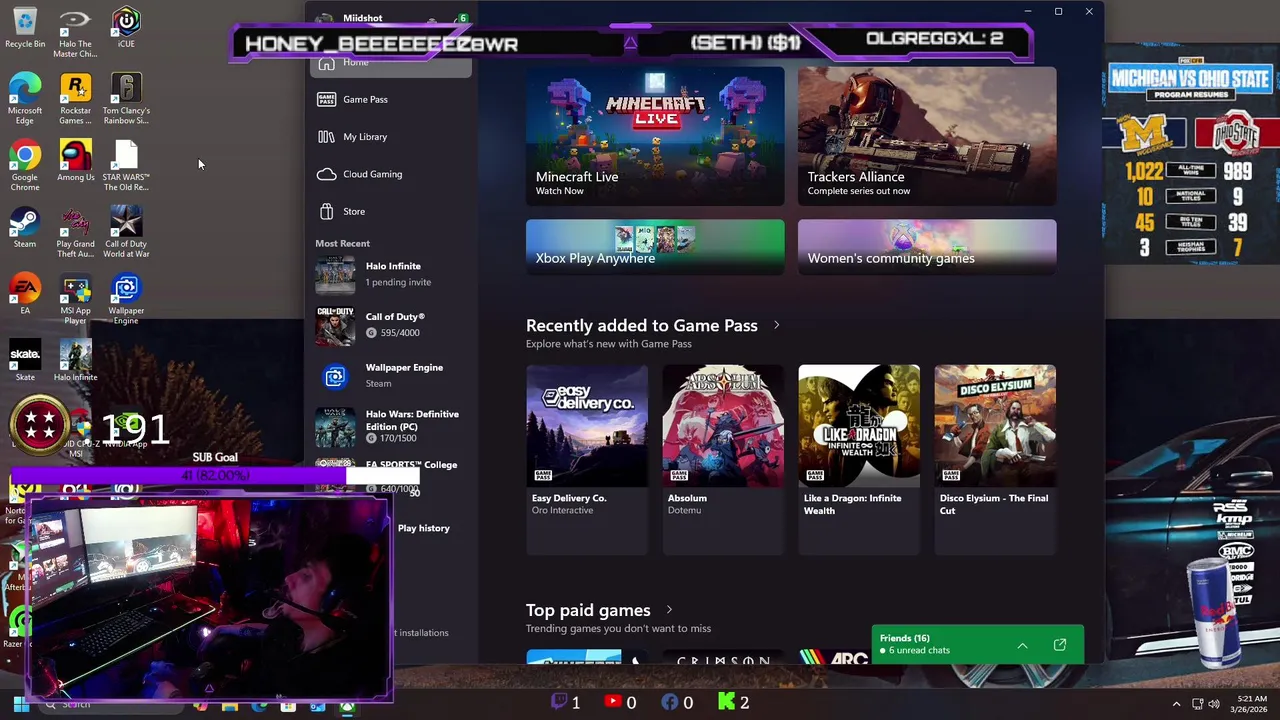Open My Library in Xbox sidebar
The width and height of the screenshot is (1280, 720).
tap(391, 137)
